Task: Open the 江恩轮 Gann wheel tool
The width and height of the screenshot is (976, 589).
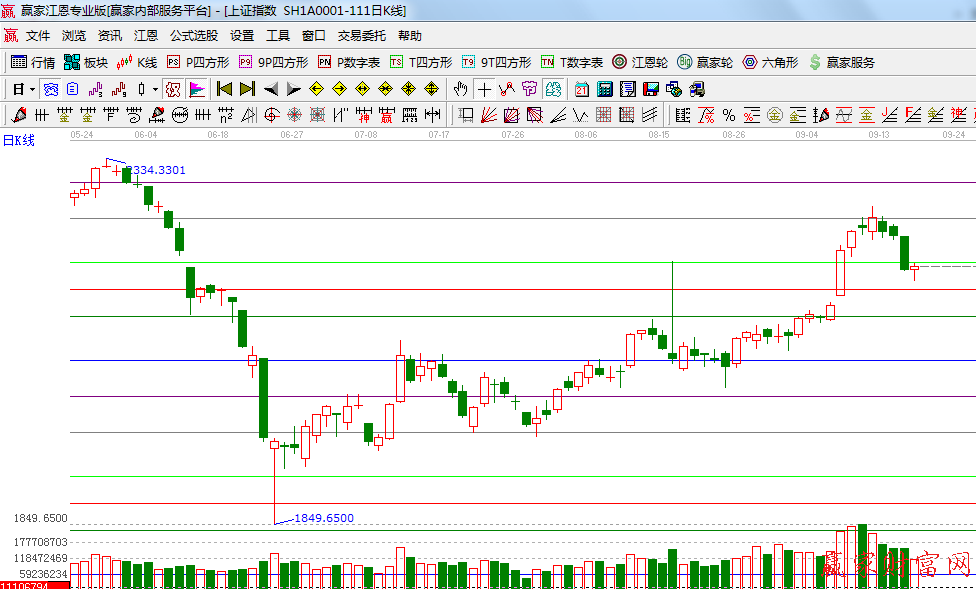Action: [x=640, y=62]
